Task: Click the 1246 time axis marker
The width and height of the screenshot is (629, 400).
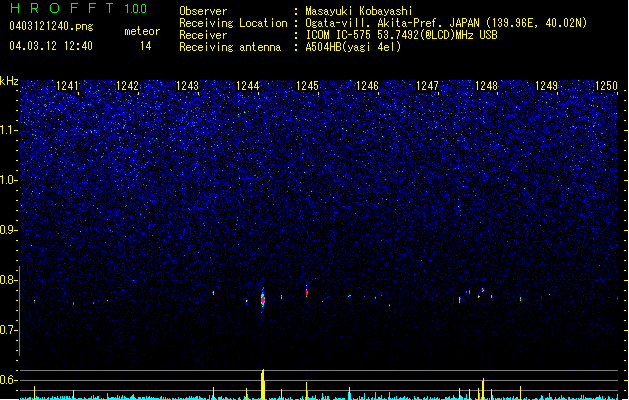Action: point(367,86)
